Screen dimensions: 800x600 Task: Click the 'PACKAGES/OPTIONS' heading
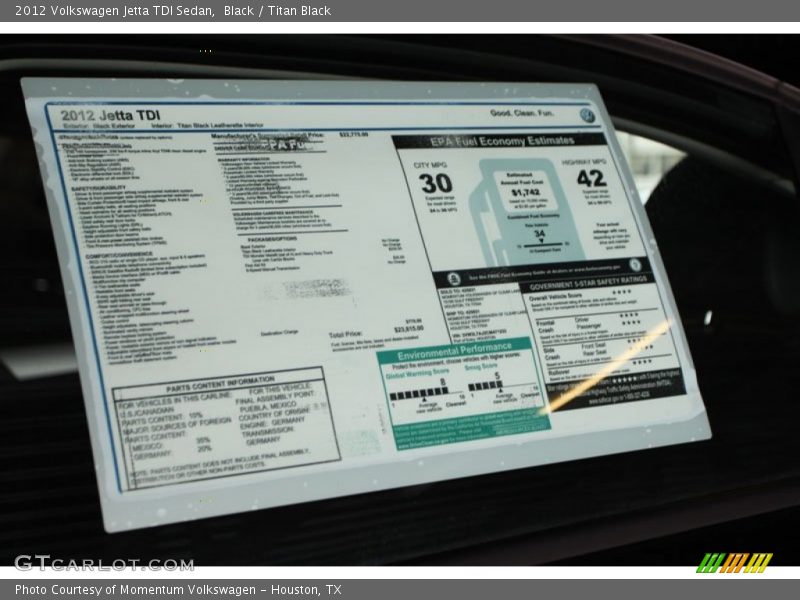[272, 239]
